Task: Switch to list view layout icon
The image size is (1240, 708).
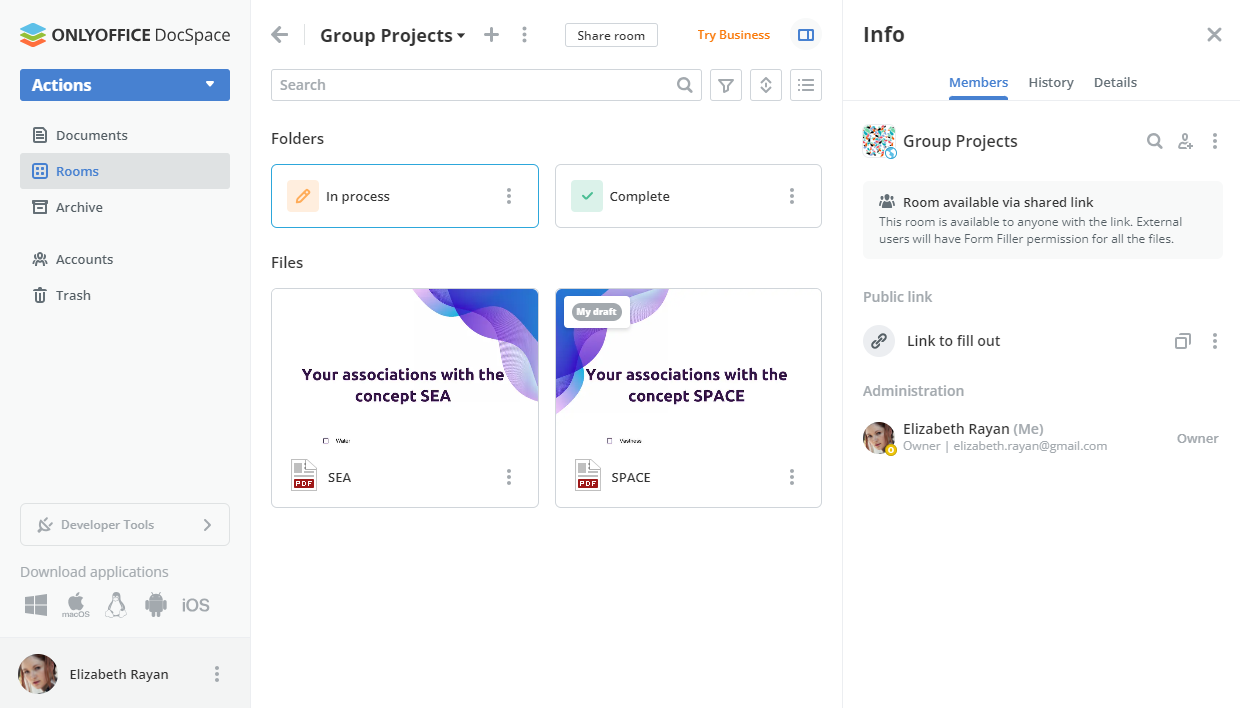Action: point(805,85)
